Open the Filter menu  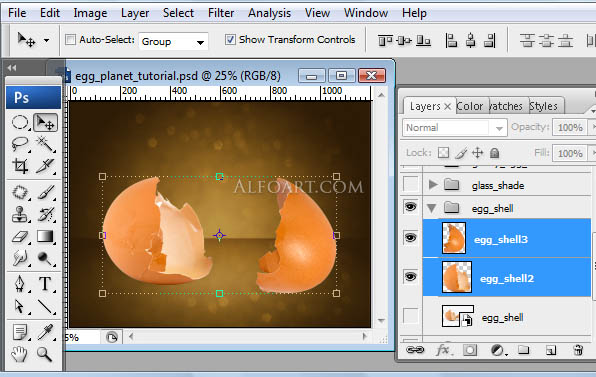point(221,13)
